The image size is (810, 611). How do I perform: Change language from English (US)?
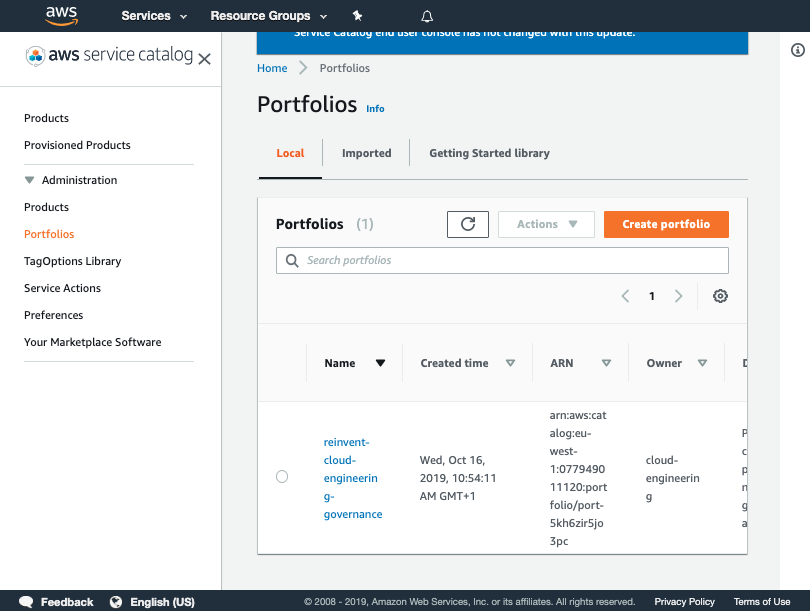pos(162,602)
